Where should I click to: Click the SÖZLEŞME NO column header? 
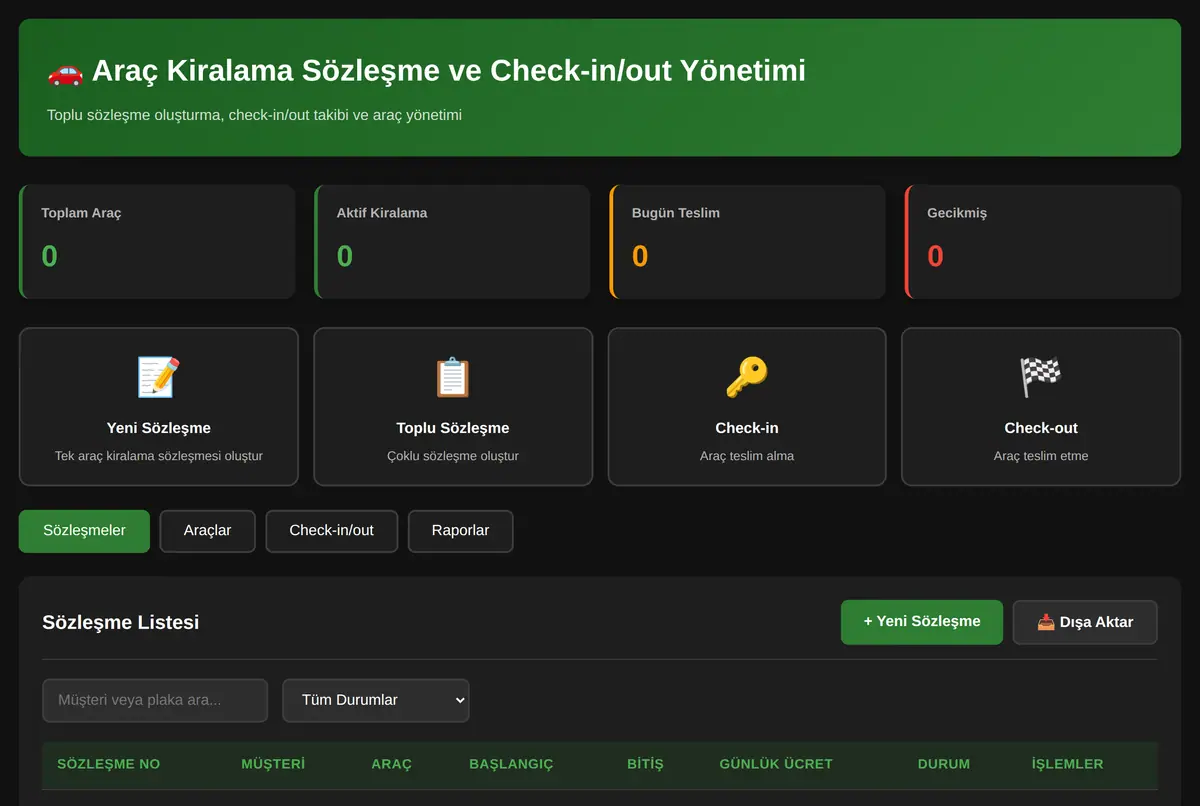(x=109, y=764)
